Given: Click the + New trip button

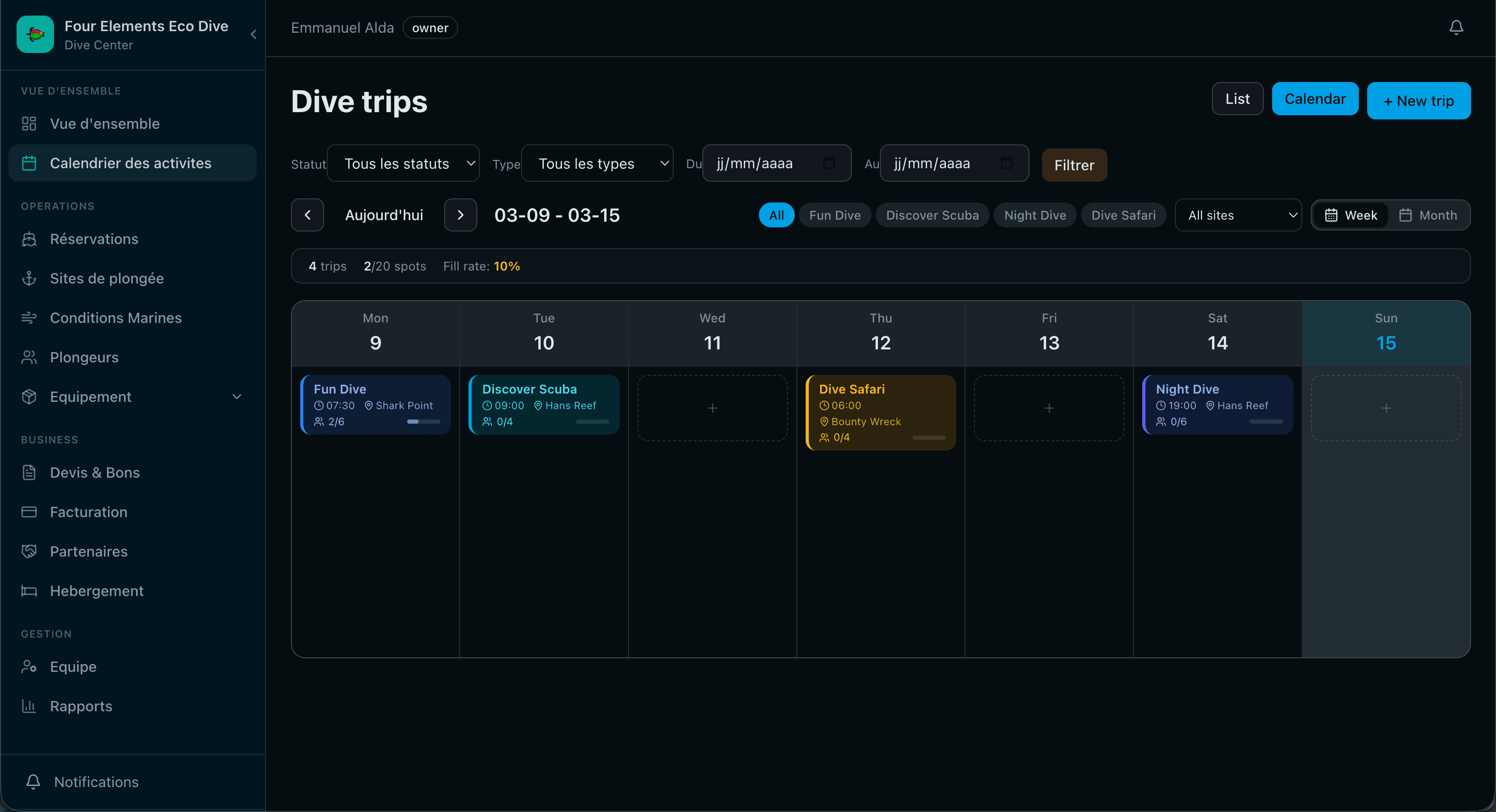Looking at the screenshot, I should (x=1418, y=100).
